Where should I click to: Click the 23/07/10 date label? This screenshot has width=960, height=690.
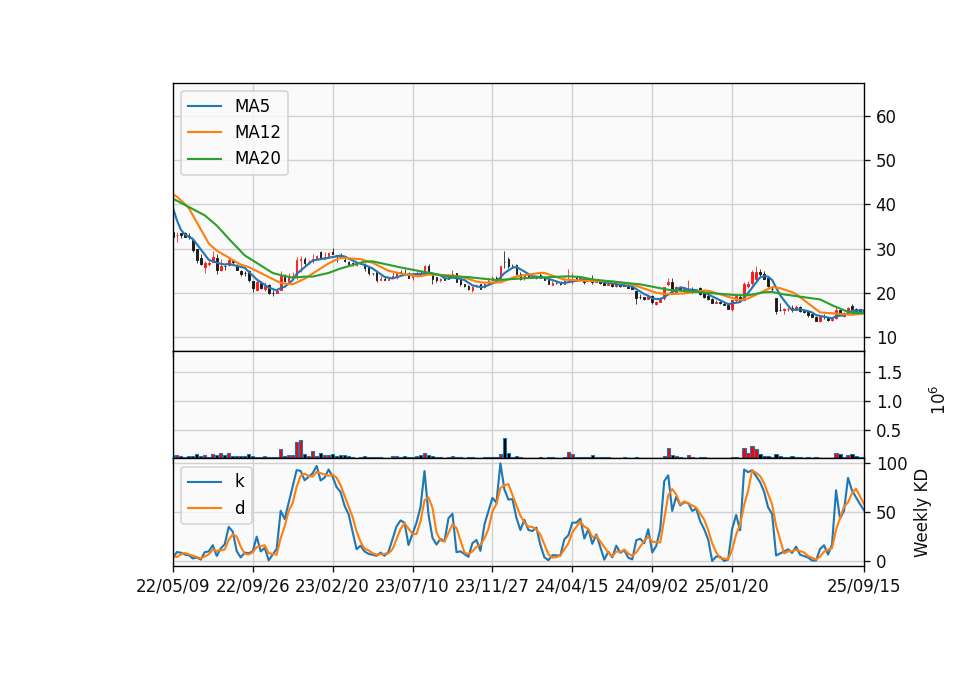(x=412, y=586)
